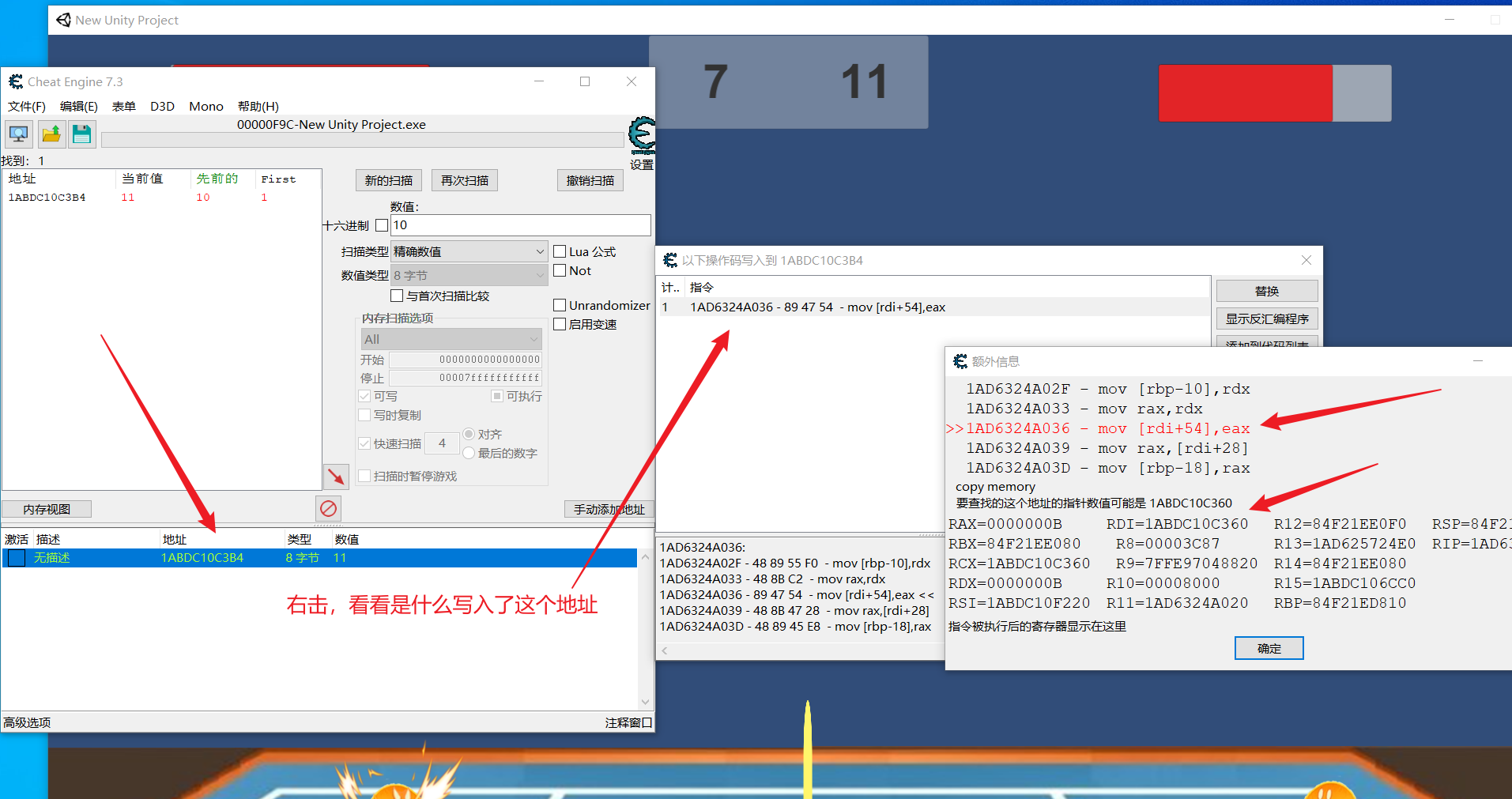The width and height of the screenshot is (1512, 799).
Task: Toggle the hexadecimal checkbox
Action: 382,225
